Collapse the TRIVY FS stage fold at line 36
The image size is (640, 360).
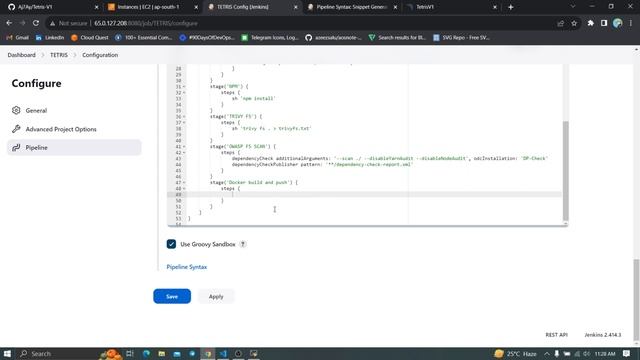point(184,117)
